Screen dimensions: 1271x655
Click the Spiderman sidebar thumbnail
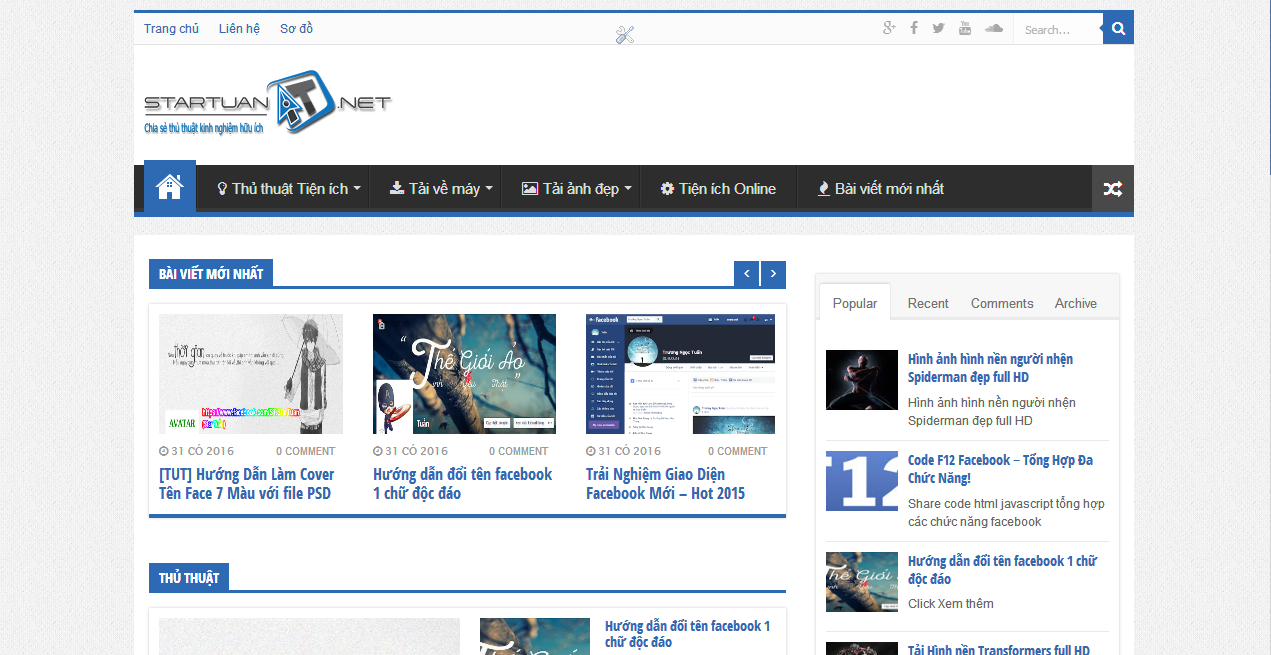click(x=862, y=380)
